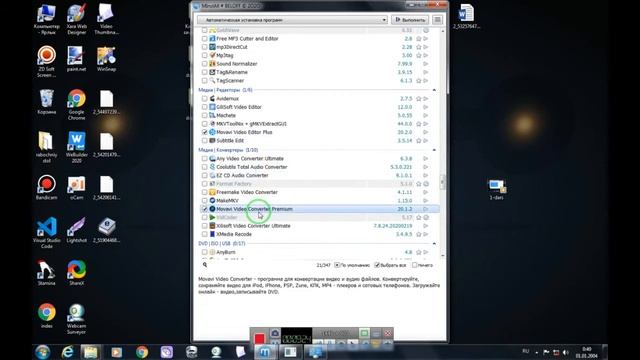Favorite star on the Subtitle Edit row
Screen dimensions: 640x360
pos(418,141)
